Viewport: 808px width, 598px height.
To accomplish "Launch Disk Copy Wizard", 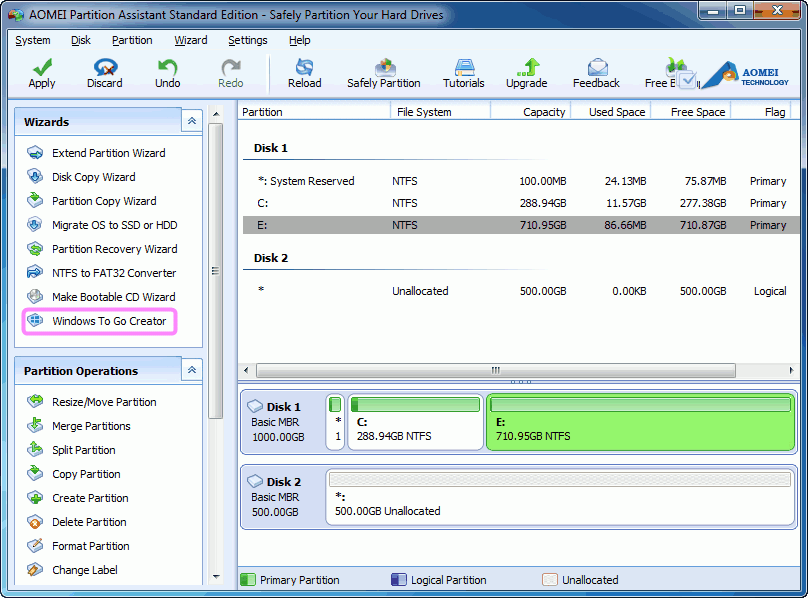I will (81, 177).
